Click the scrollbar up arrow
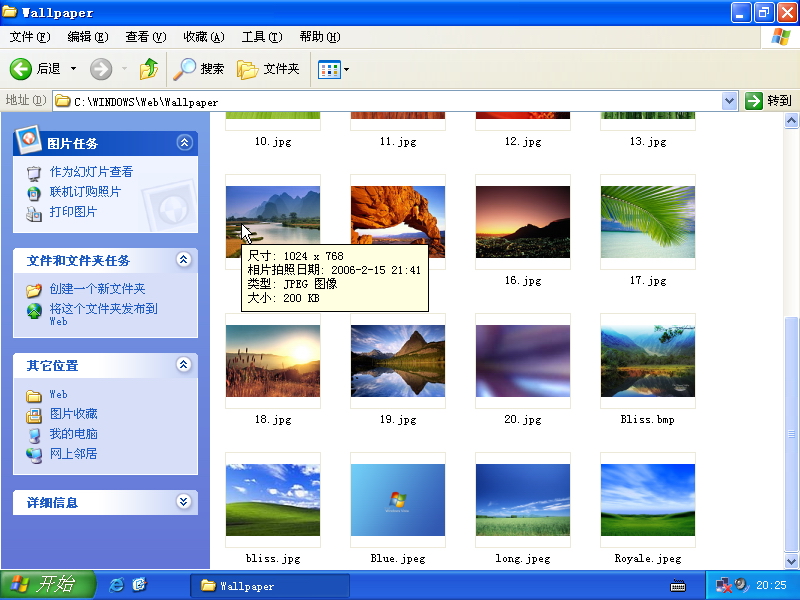Screen dimensions: 800x600 (x=791, y=120)
